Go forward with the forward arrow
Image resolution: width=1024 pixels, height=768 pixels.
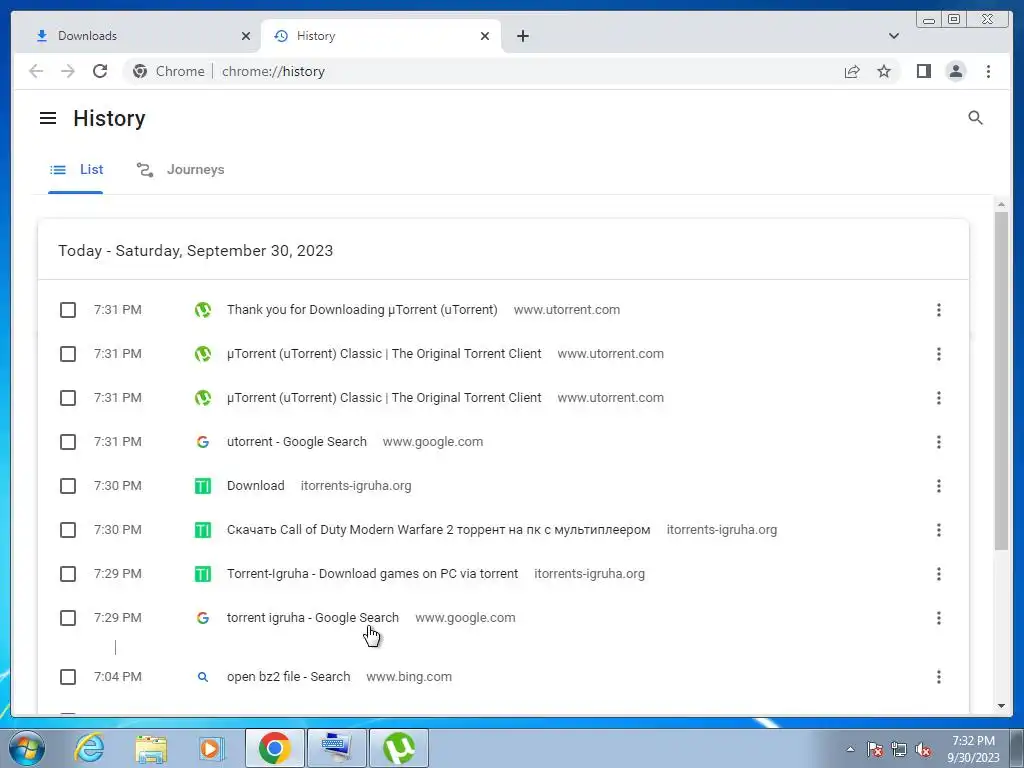click(68, 71)
